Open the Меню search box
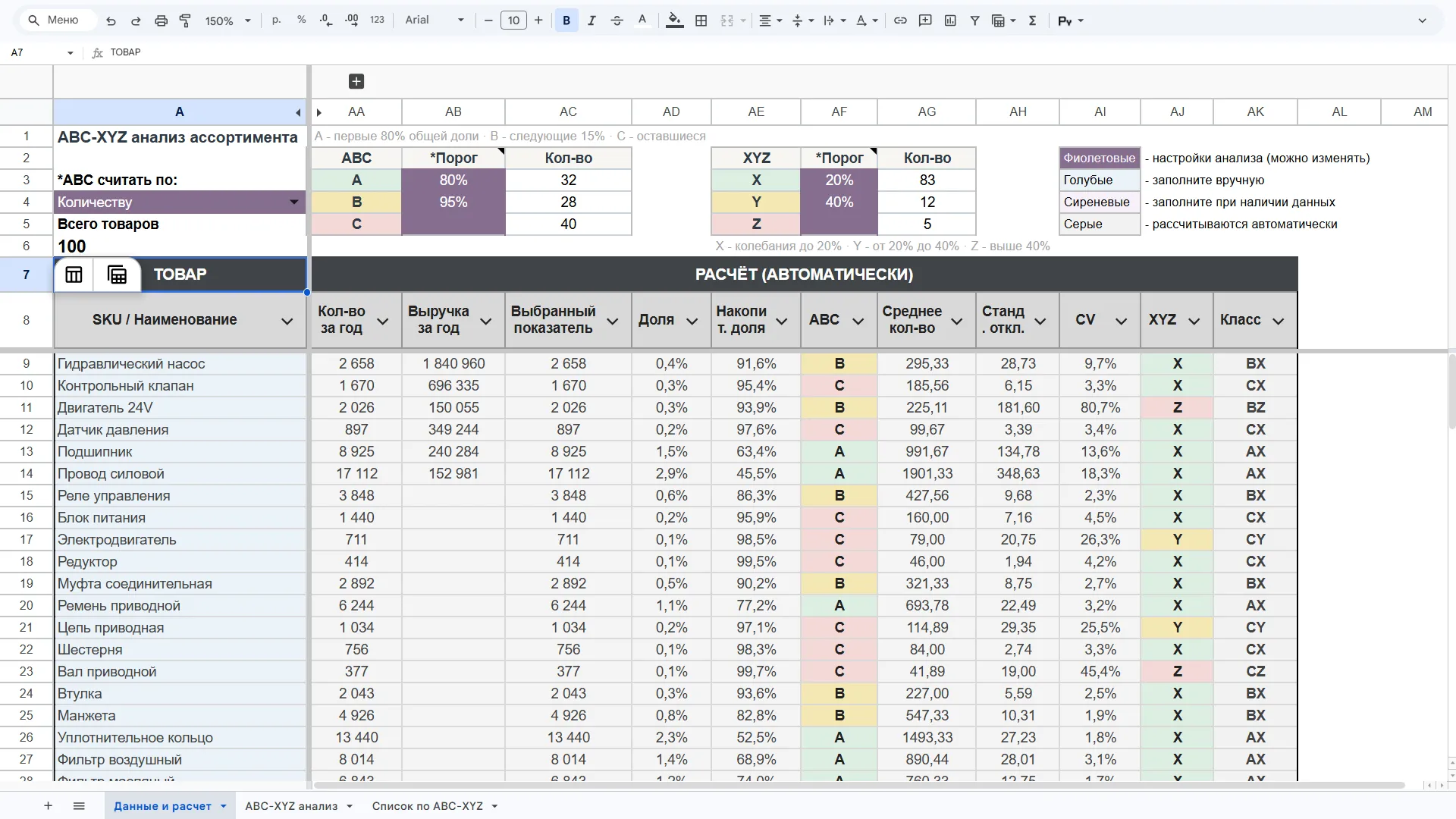 coord(58,20)
